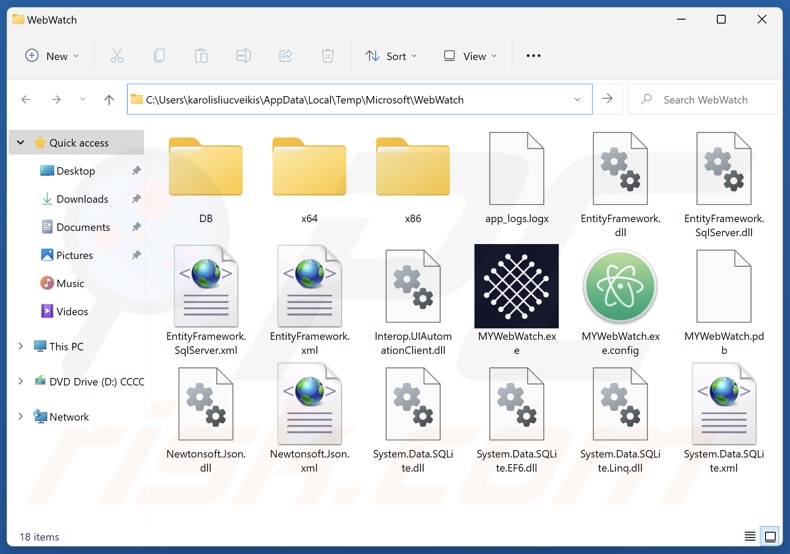Select the EntityFramework.xml file
This screenshot has width=790, height=554.
(x=309, y=301)
